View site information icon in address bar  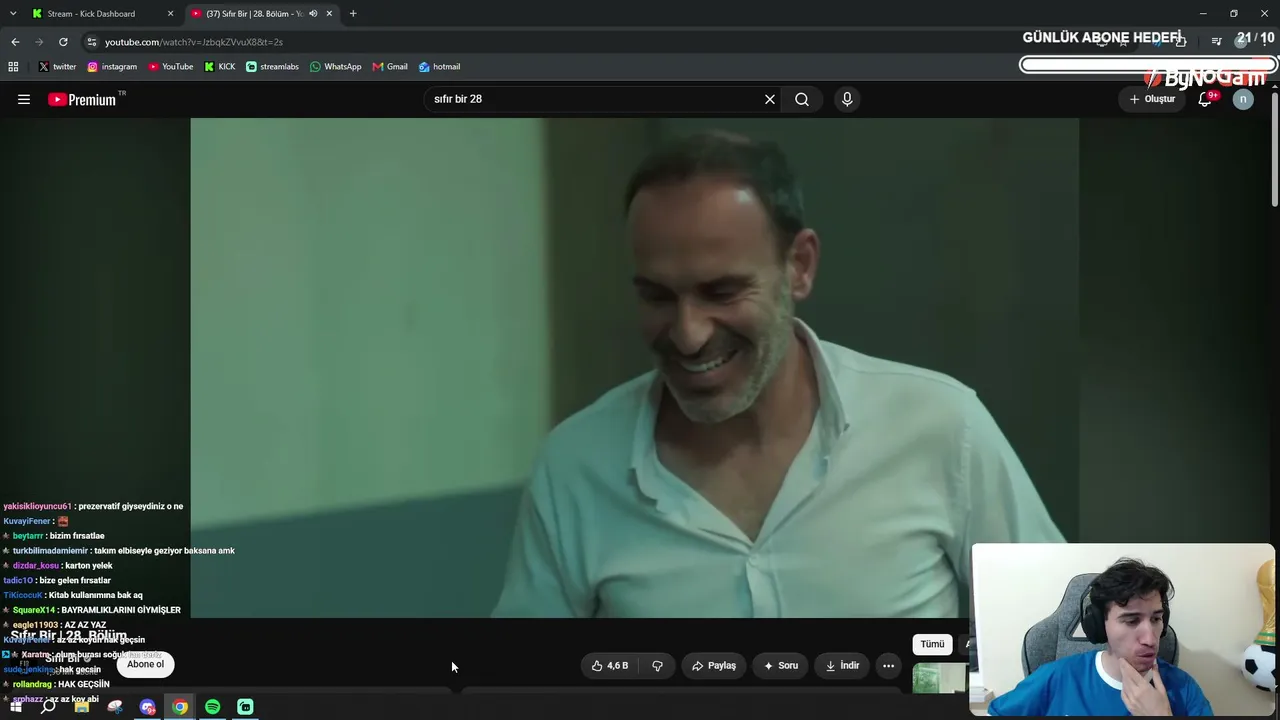92,42
